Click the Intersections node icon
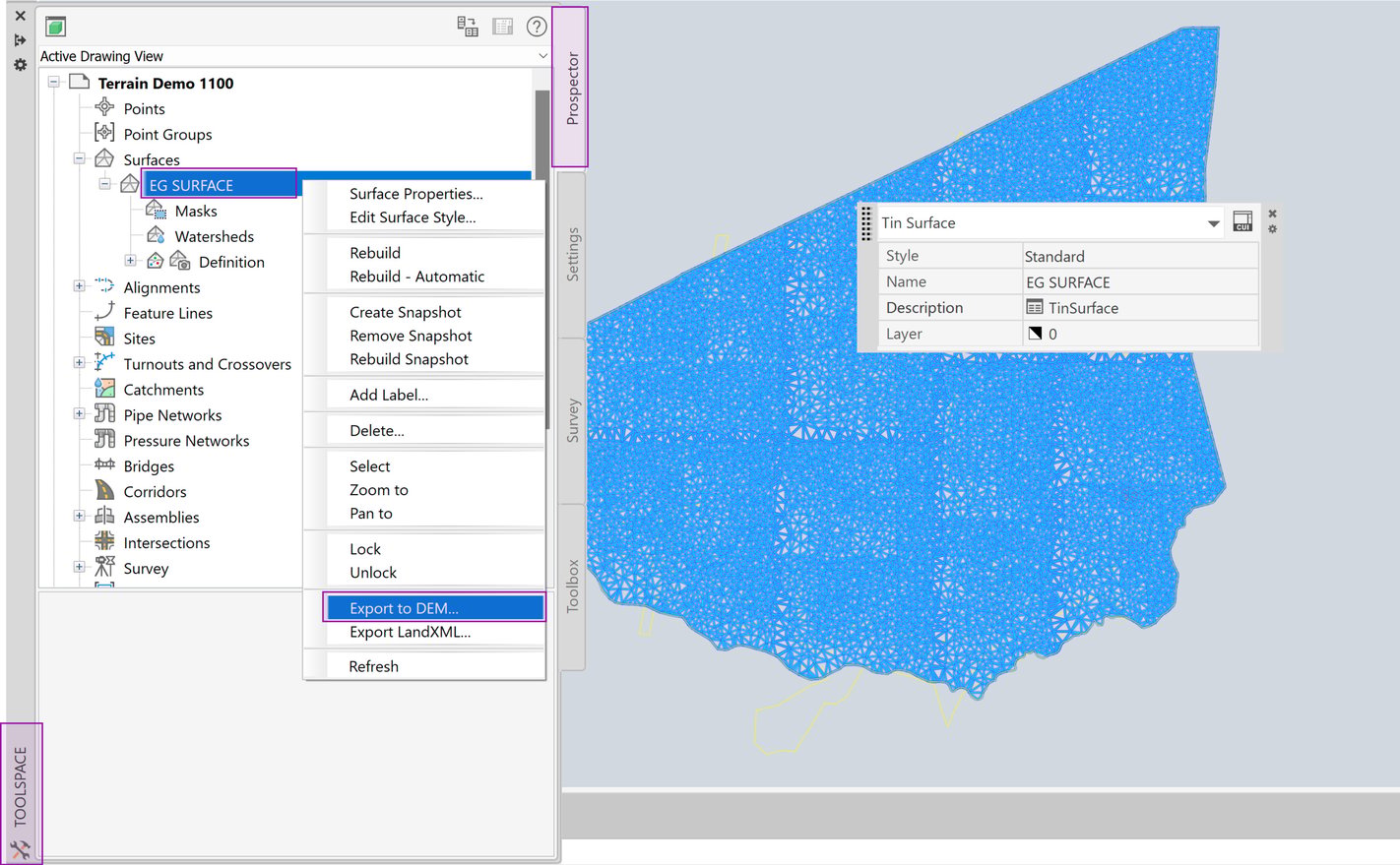Image resolution: width=1400 pixels, height=865 pixels. tap(104, 541)
